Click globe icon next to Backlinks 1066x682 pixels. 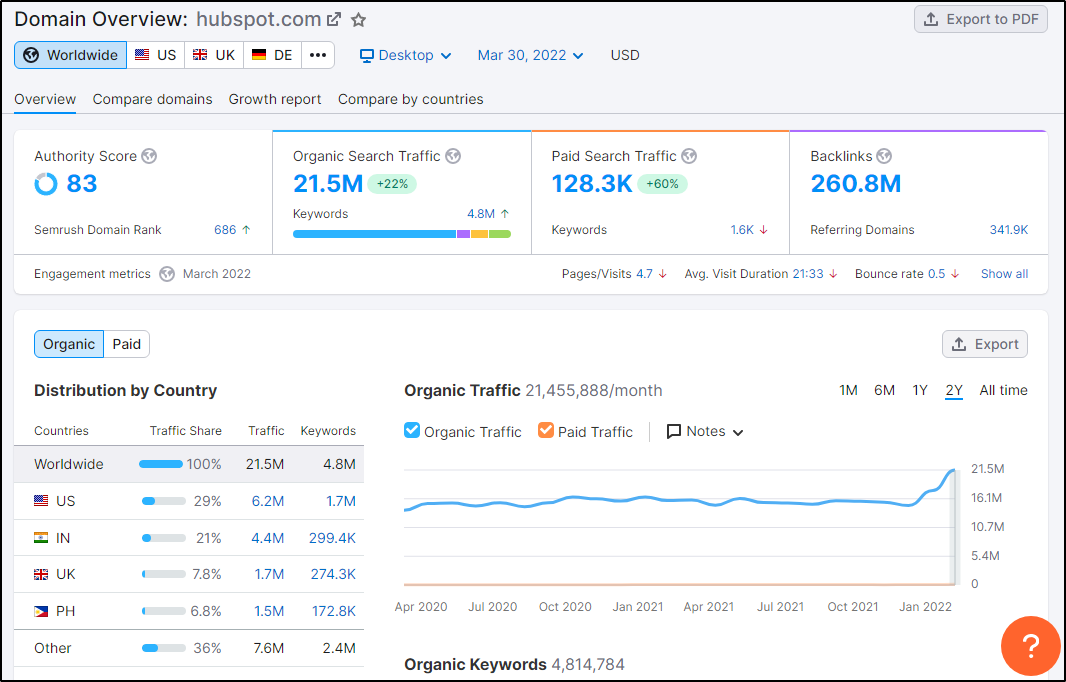point(884,156)
